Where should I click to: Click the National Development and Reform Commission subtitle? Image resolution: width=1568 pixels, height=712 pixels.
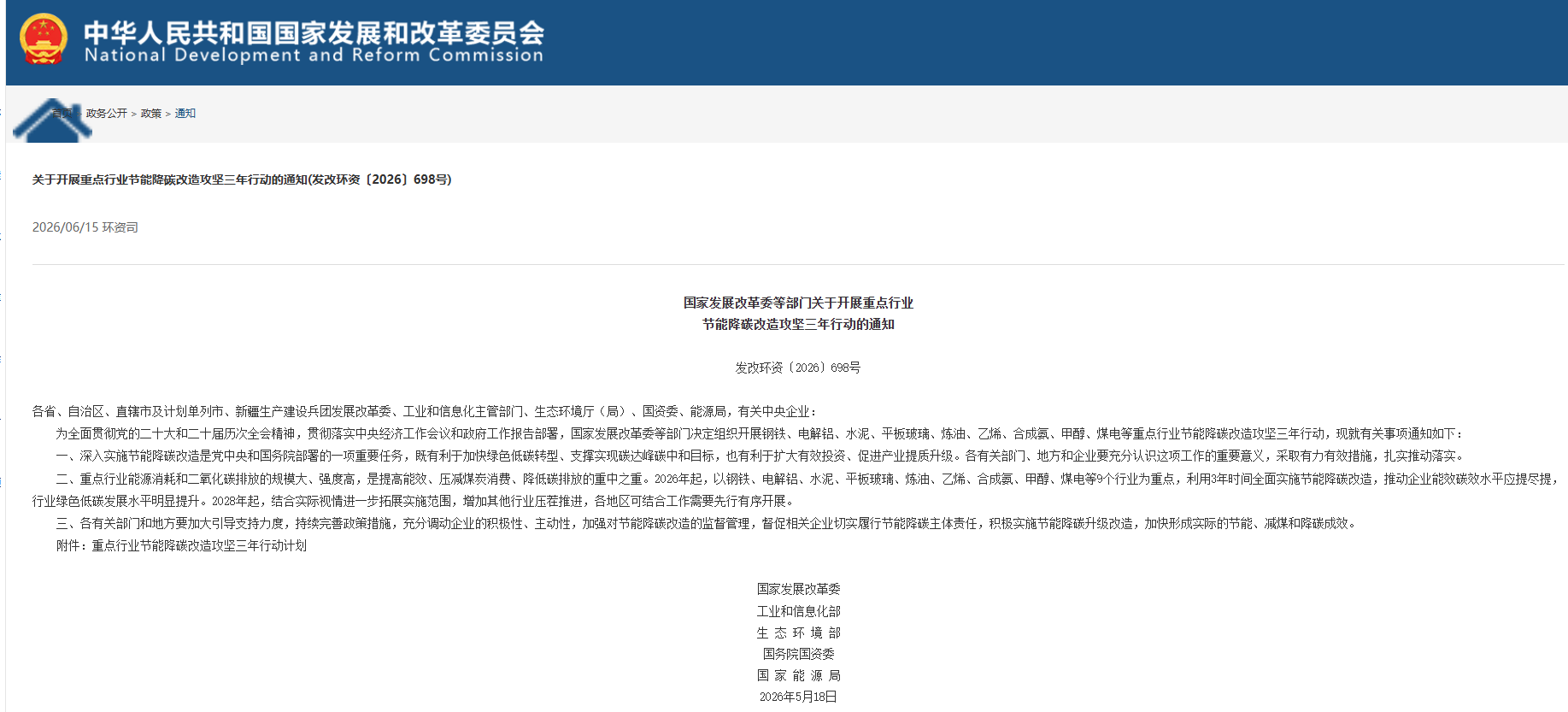point(314,56)
